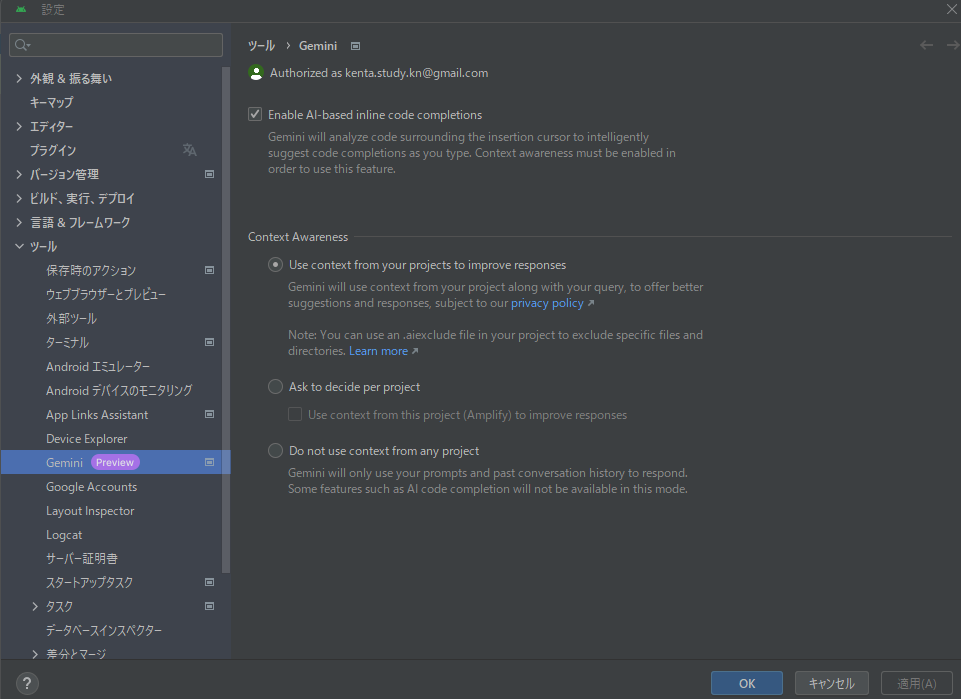
Task: Open Google Accounts settings page
Action: point(91,487)
